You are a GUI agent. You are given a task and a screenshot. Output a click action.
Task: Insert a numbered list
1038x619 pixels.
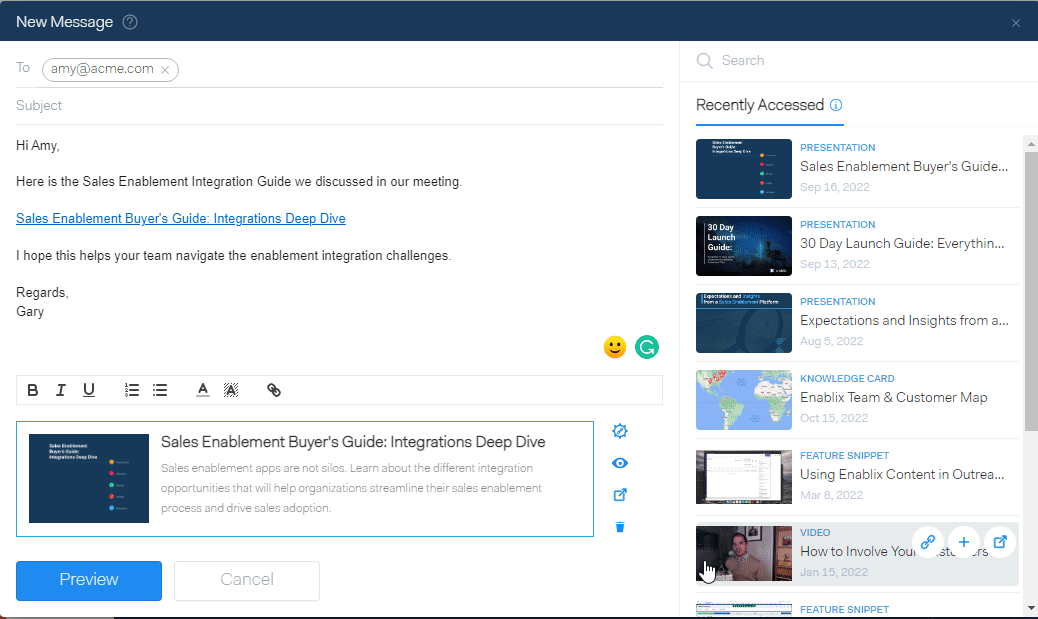click(x=132, y=390)
